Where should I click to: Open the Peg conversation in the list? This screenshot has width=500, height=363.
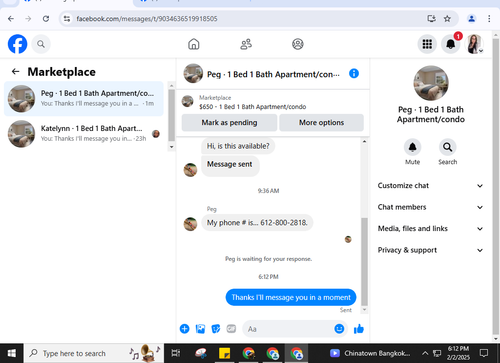click(x=84, y=99)
